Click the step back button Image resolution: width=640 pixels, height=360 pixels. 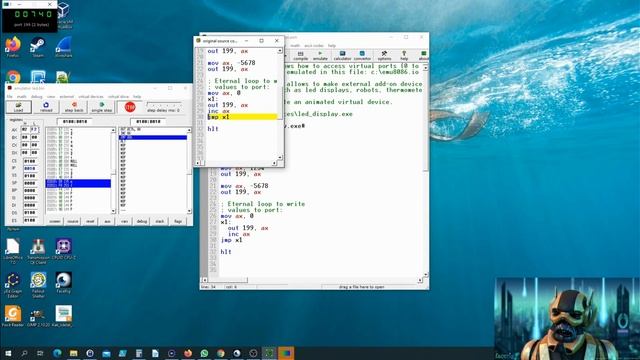(x=74, y=107)
